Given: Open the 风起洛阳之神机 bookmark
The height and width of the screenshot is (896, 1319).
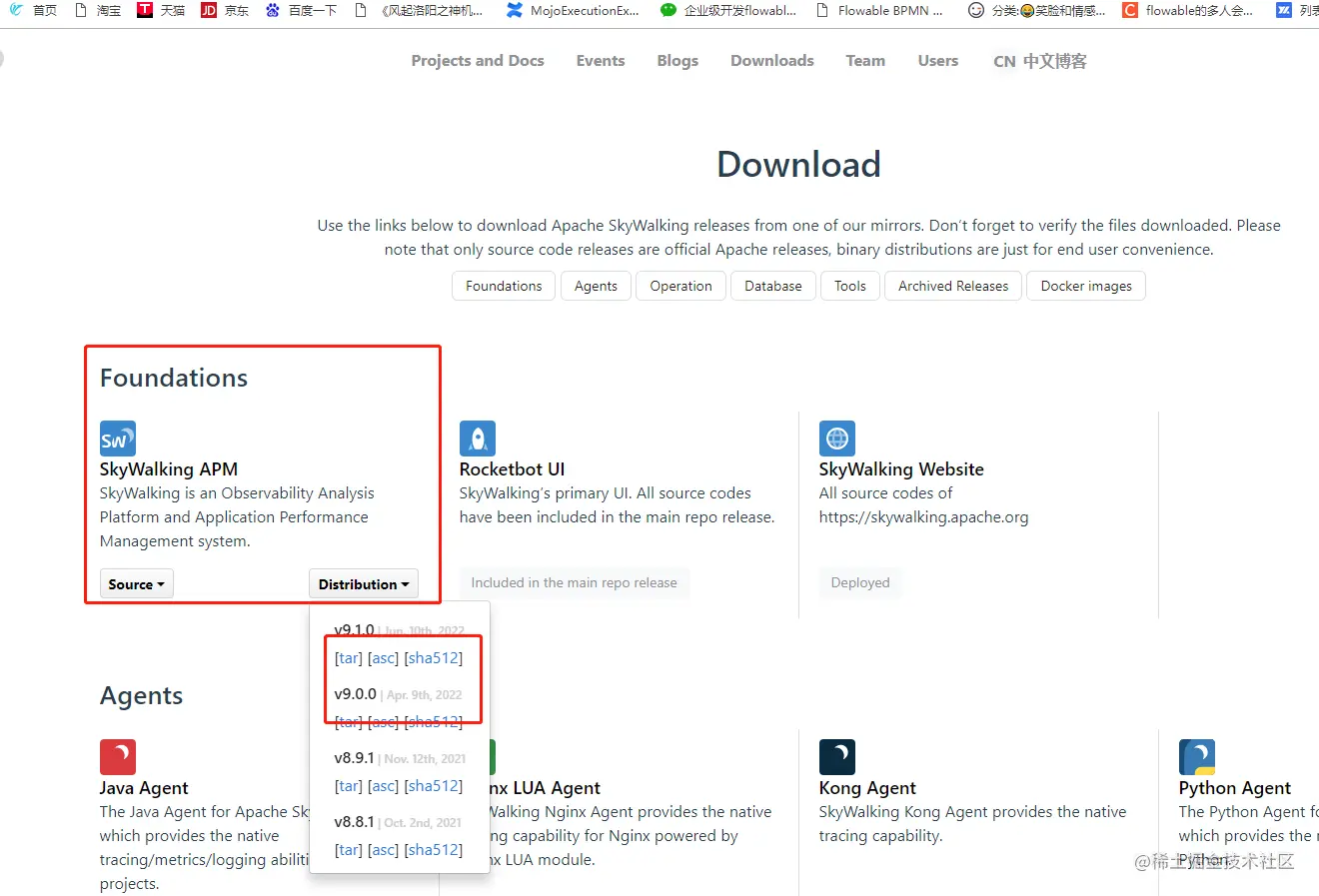Looking at the screenshot, I should (419, 10).
